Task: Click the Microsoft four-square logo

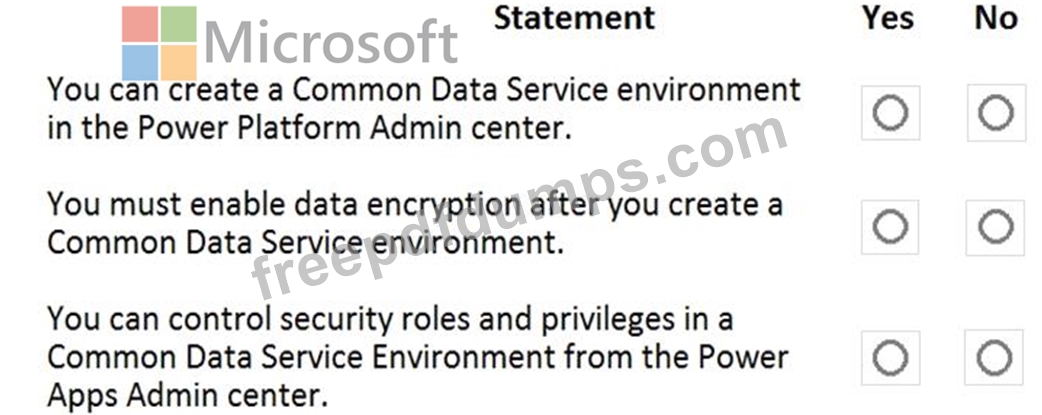Action: tap(160, 43)
